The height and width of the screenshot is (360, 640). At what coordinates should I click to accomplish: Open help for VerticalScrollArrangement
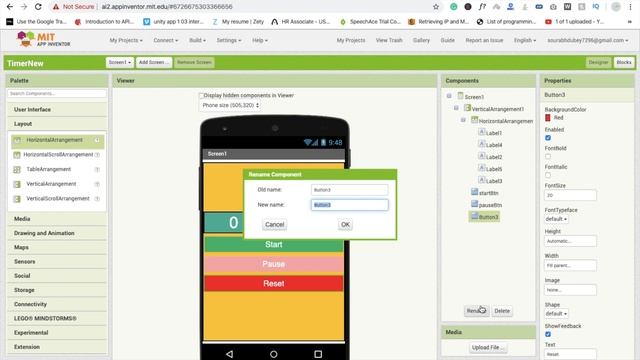point(97,199)
